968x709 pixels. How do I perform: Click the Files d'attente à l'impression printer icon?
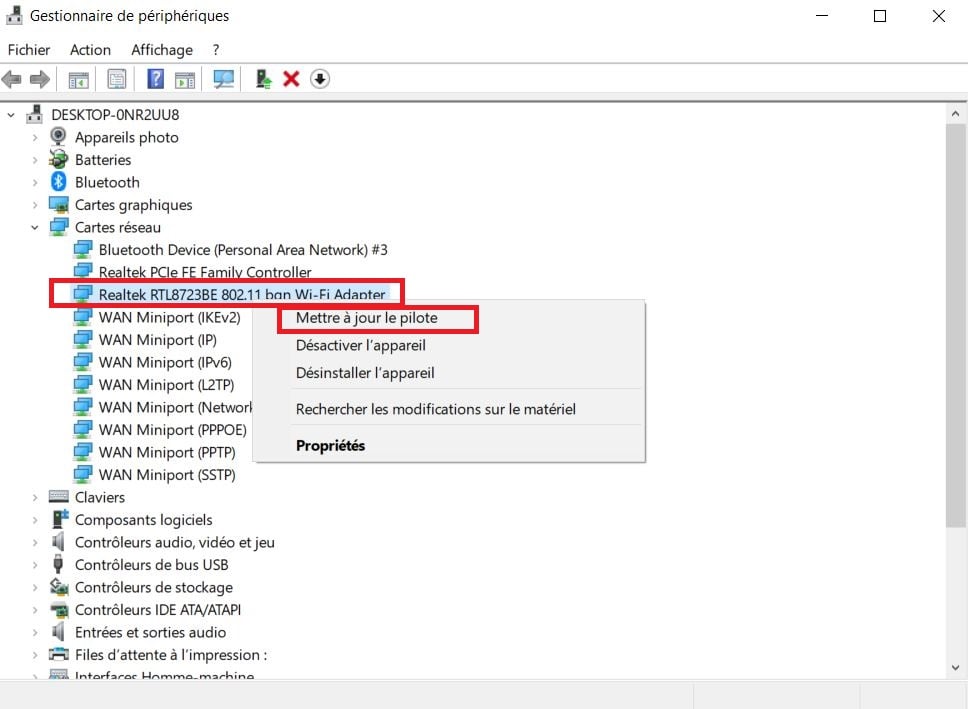click(59, 654)
